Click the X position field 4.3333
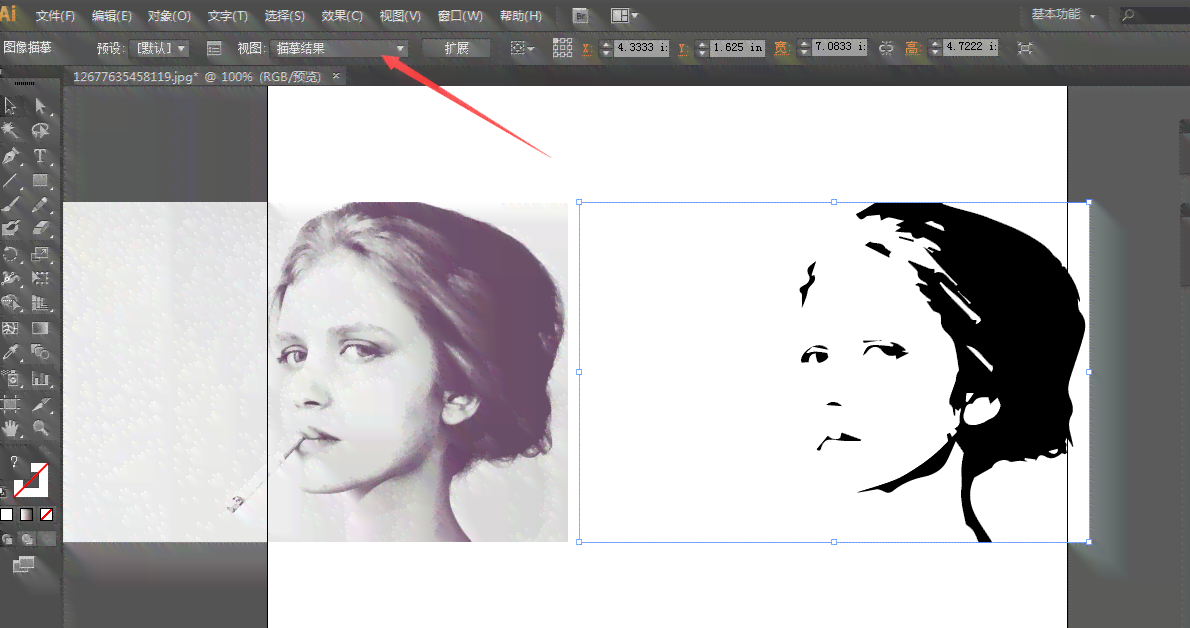 642,47
